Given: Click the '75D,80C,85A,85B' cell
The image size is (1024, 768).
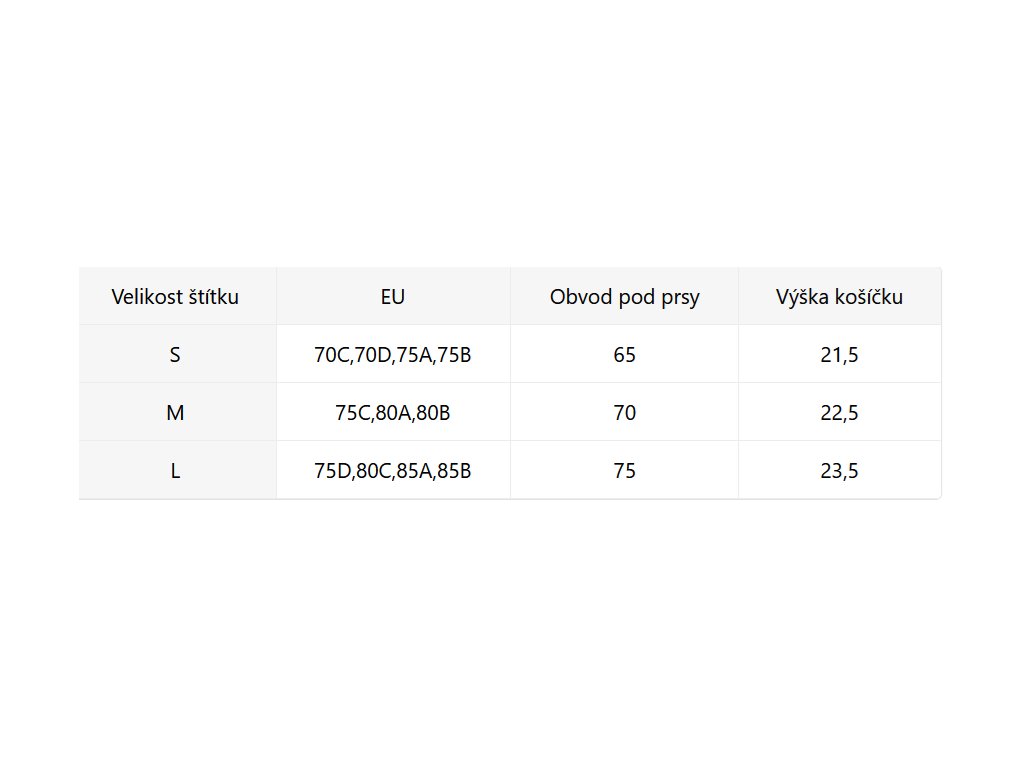Looking at the screenshot, I should 393,471.
